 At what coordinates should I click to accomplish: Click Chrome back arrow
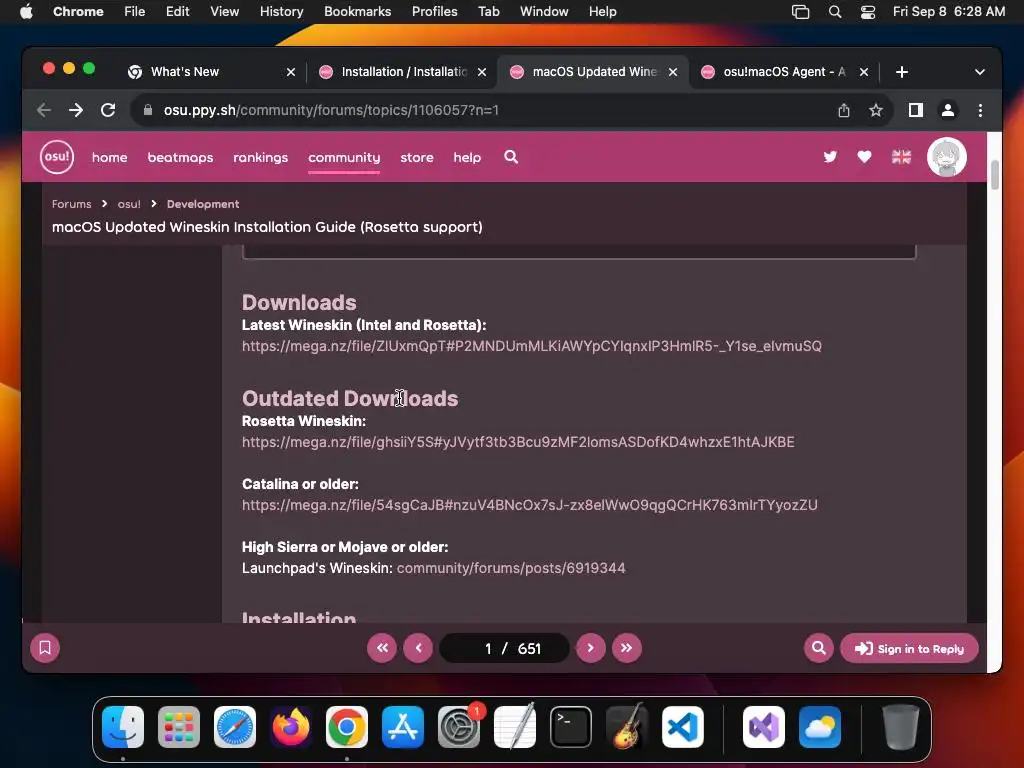point(44,110)
